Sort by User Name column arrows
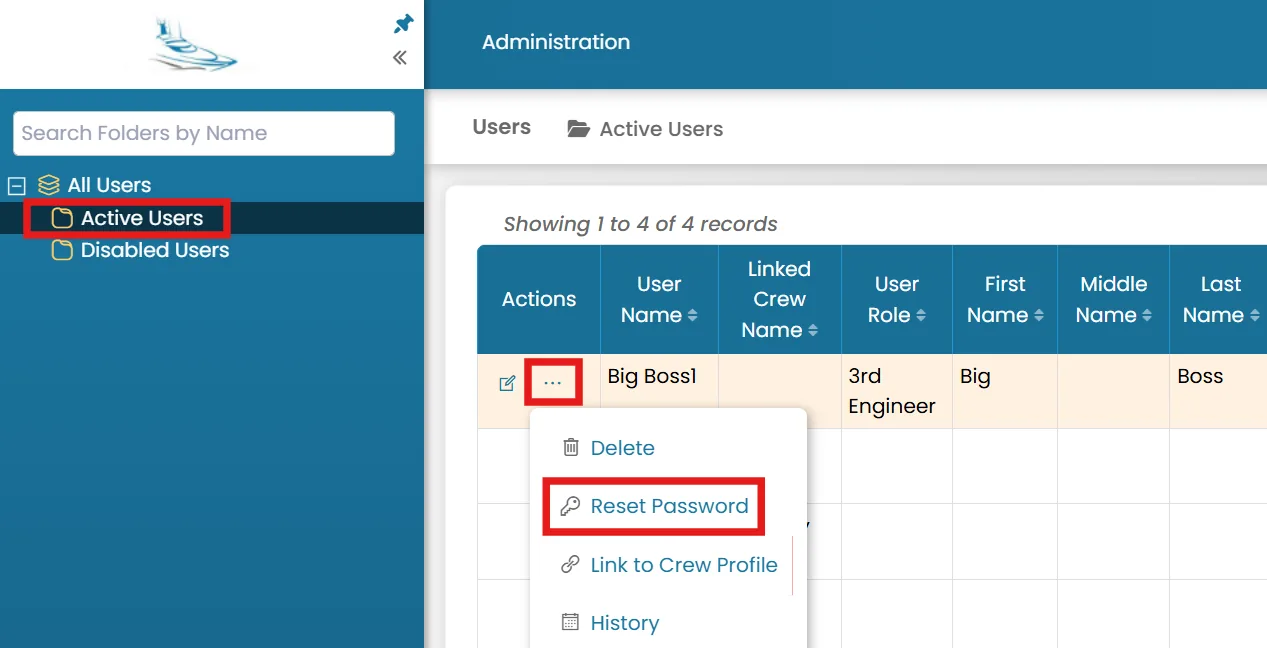This screenshot has width=1267, height=648. tap(692, 315)
